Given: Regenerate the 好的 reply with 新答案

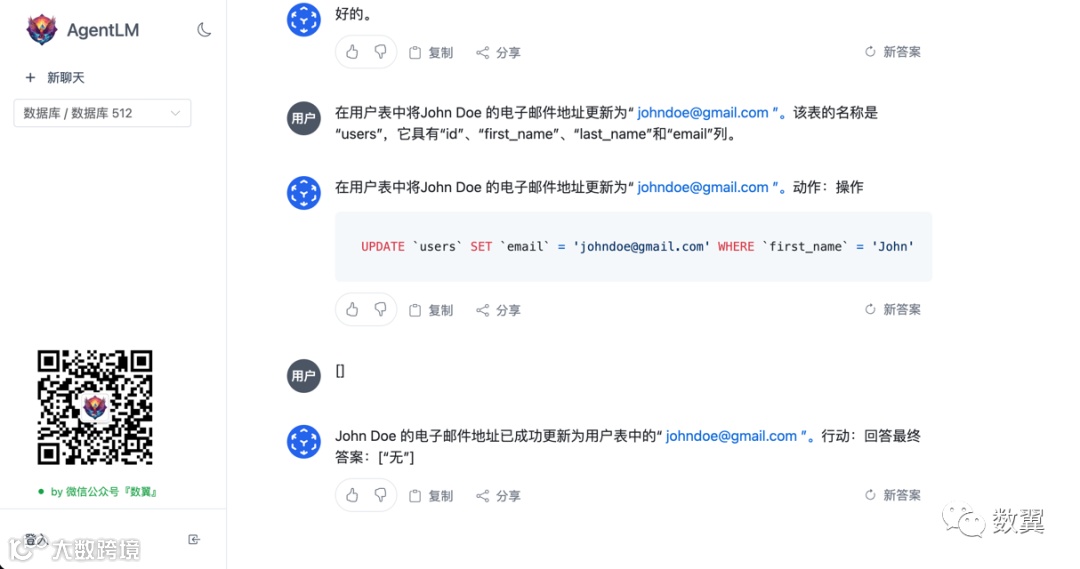Looking at the screenshot, I should point(893,52).
